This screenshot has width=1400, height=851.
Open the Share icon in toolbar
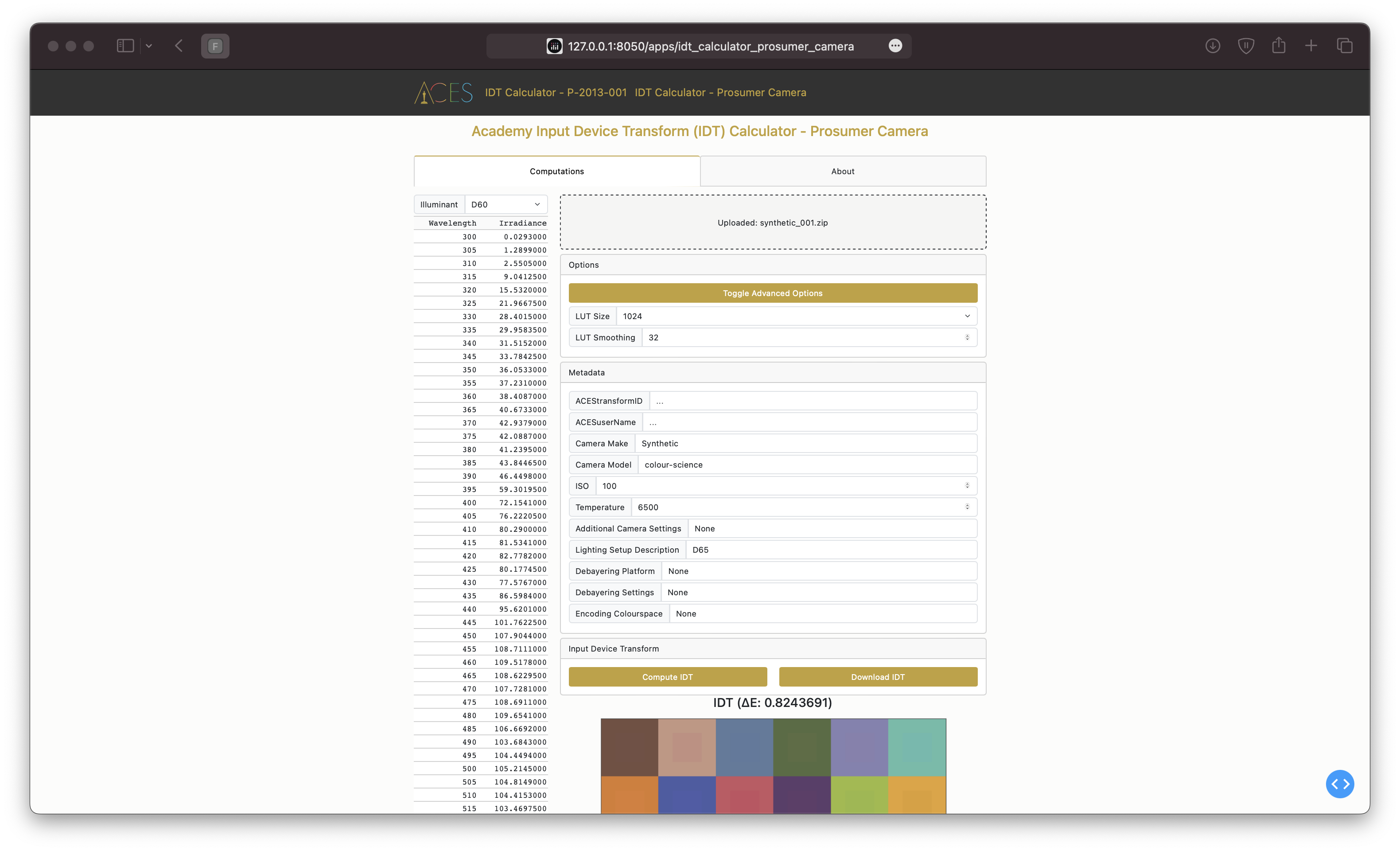click(1279, 46)
